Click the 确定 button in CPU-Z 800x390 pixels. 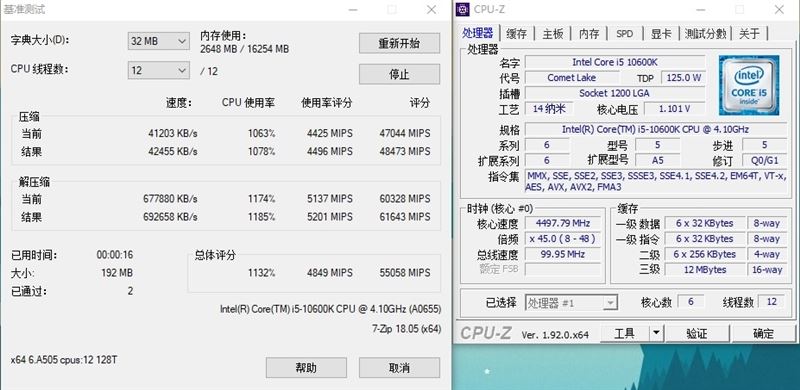pos(763,334)
